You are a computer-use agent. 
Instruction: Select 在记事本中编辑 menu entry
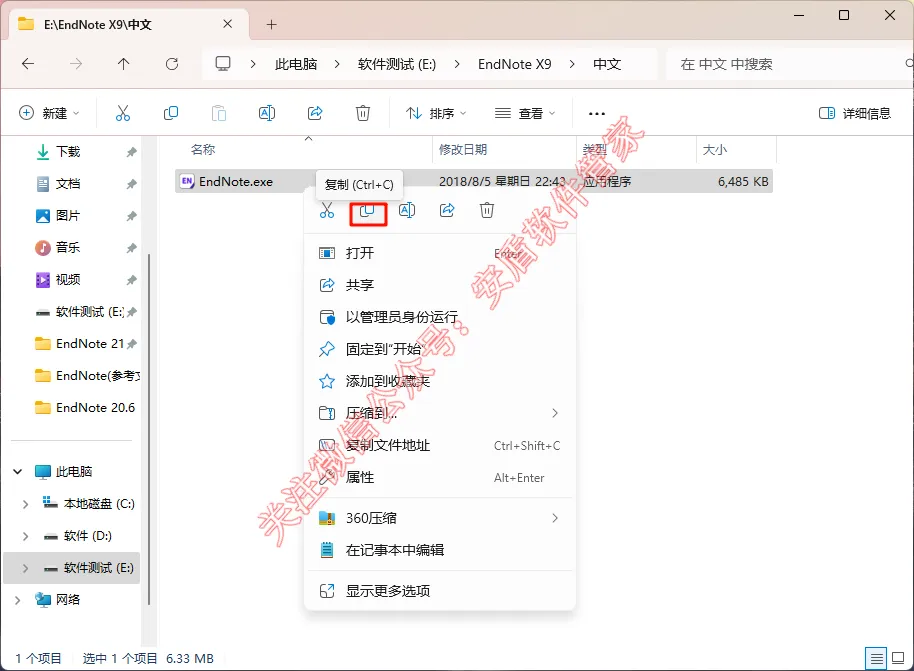[x=440, y=550]
